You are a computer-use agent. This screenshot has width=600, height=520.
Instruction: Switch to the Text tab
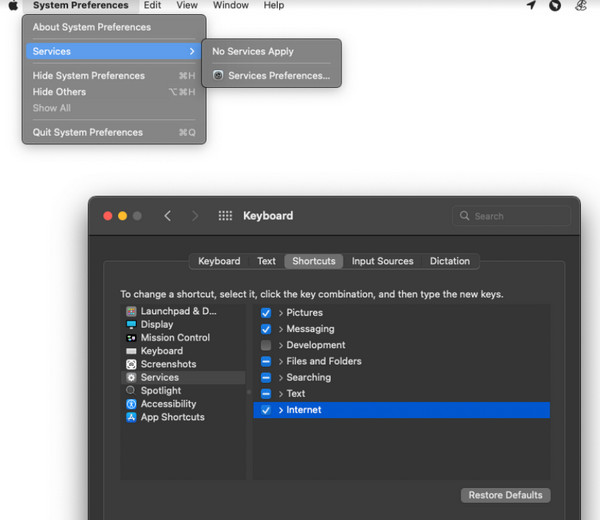click(x=266, y=261)
